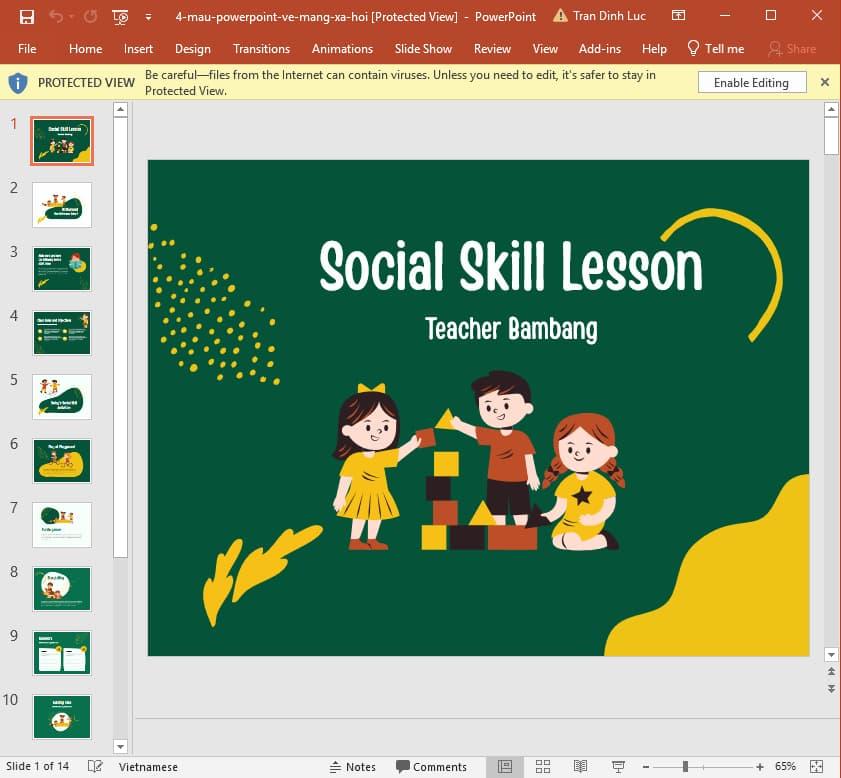The height and width of the screenshot is (778, 841).
Task: Switch to the Slide Show tab
Action: coord(423,48)
